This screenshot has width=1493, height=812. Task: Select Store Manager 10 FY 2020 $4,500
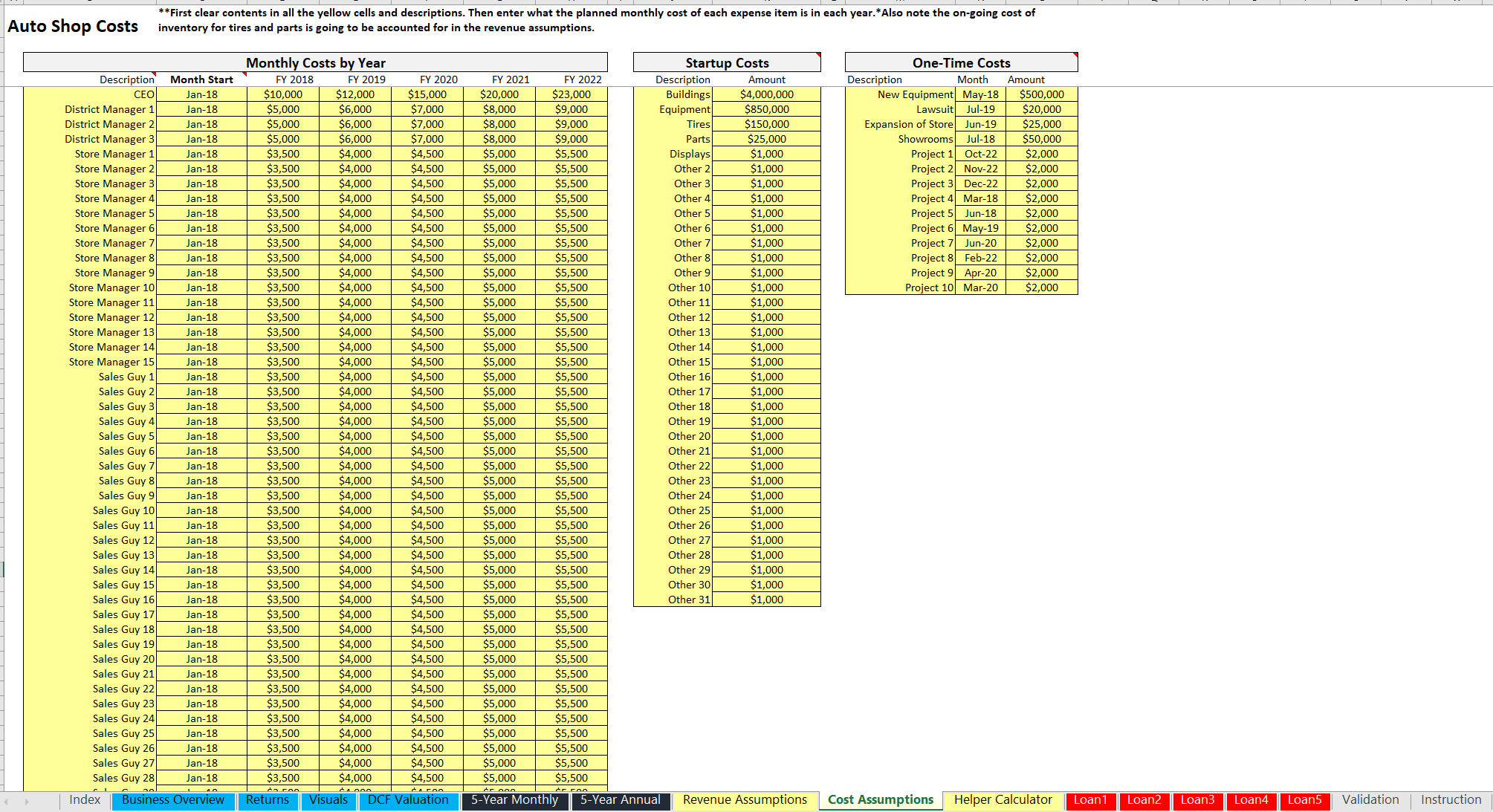click(427, 288)
